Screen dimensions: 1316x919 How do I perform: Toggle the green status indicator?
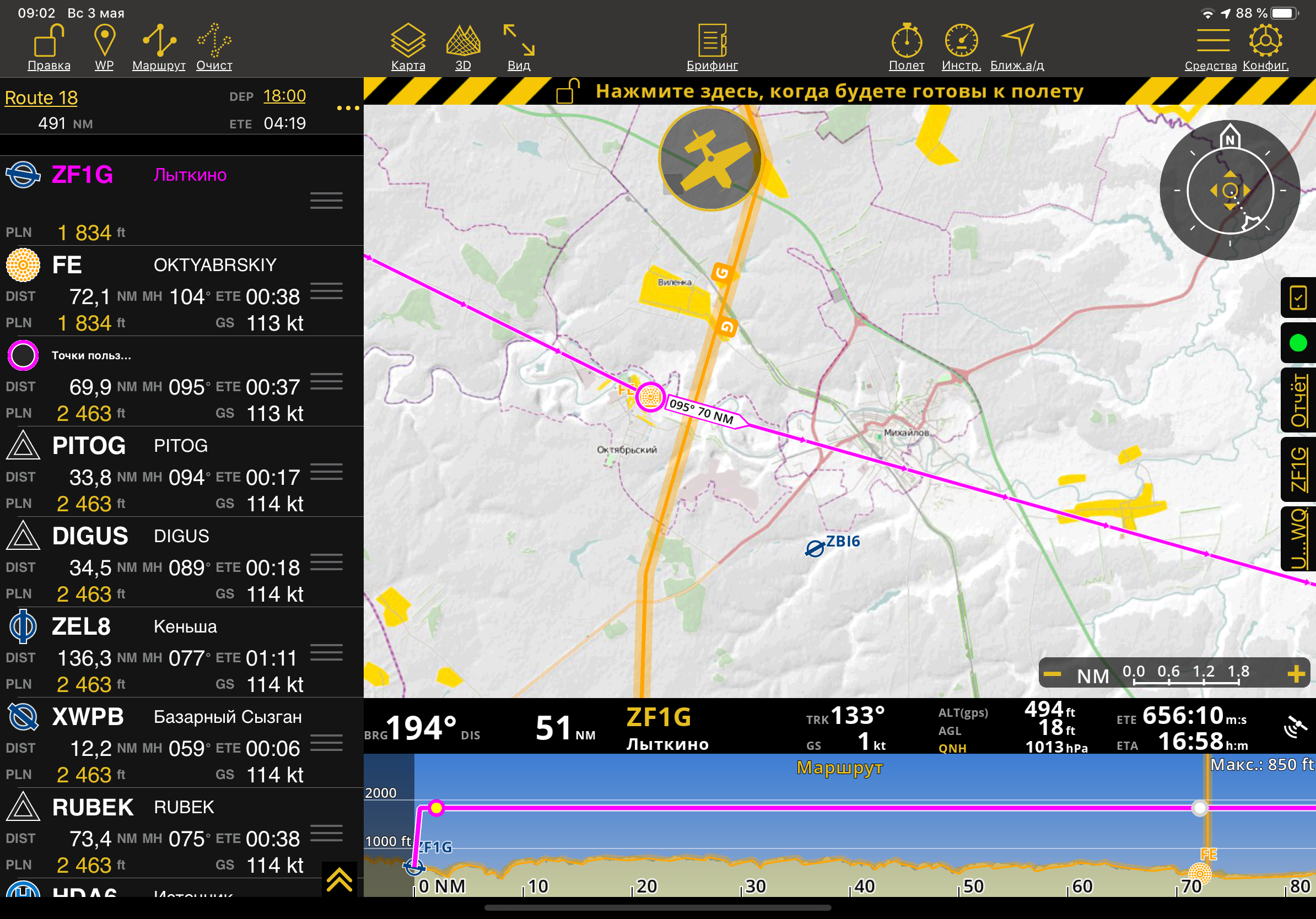1298,343
